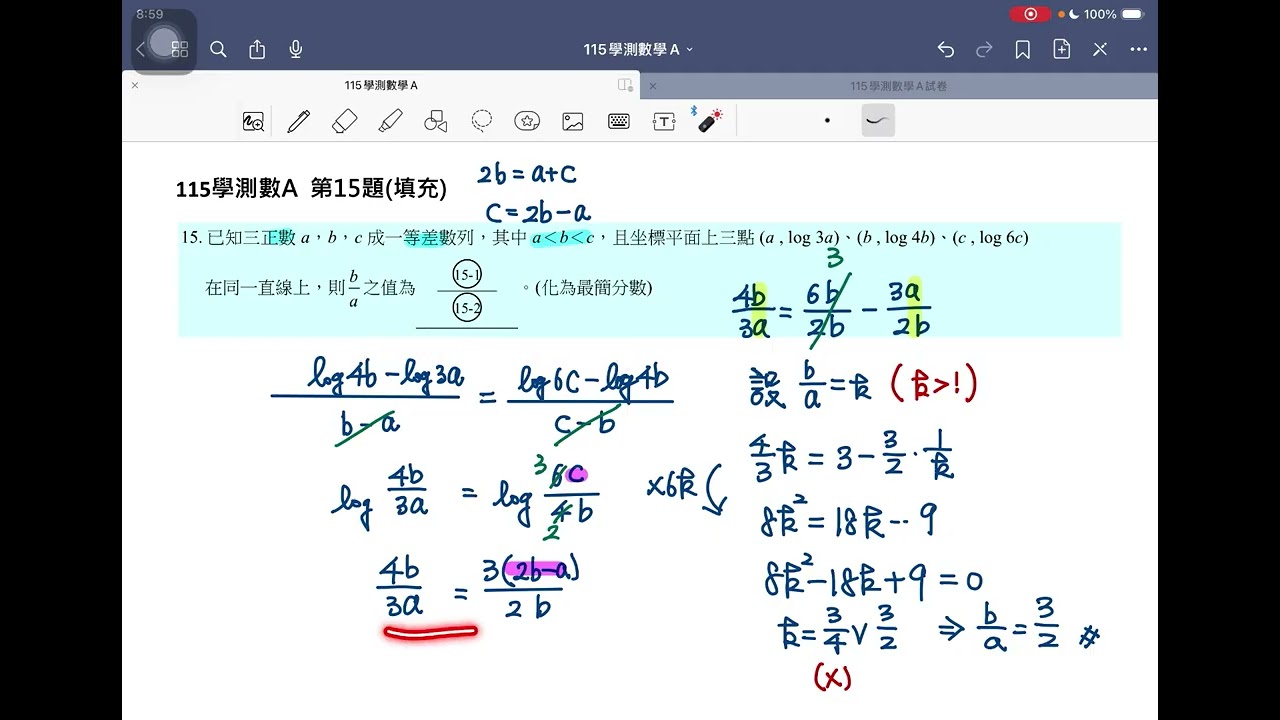Tap the problem text 已知三正數
1280x720 pixels.
(250, 238)
